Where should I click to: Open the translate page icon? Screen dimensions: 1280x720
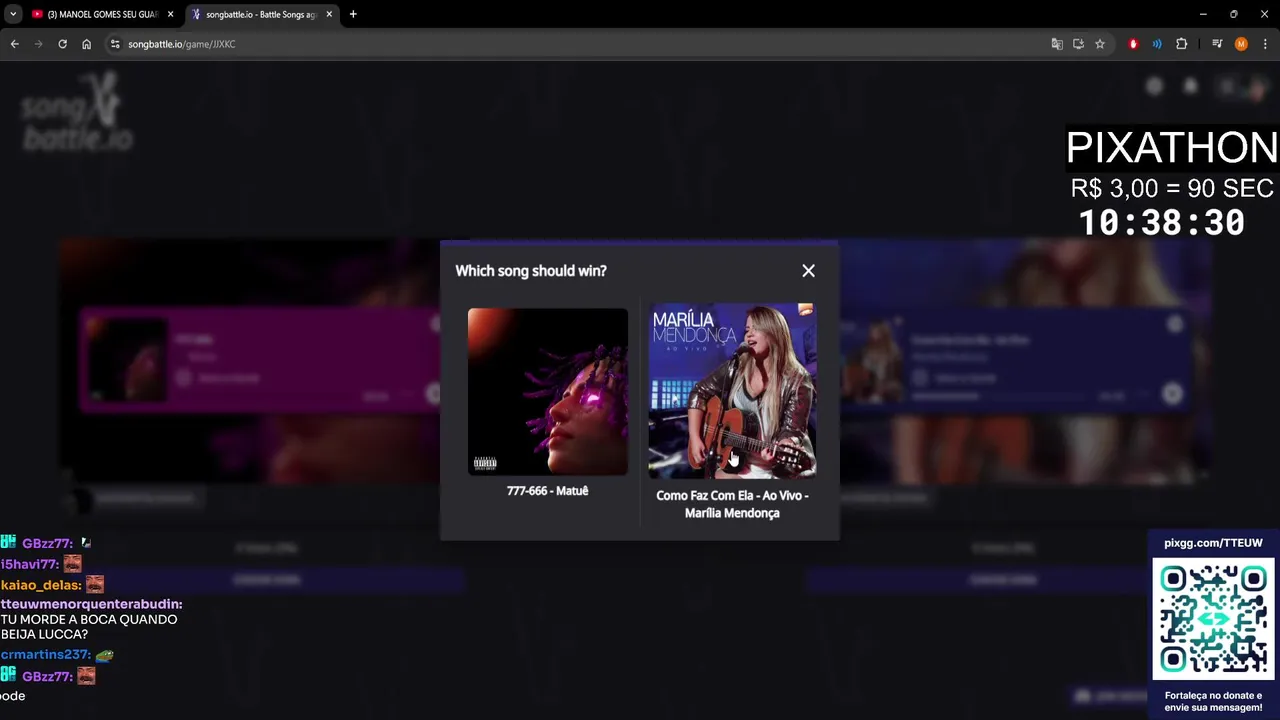click(1057, 44)
